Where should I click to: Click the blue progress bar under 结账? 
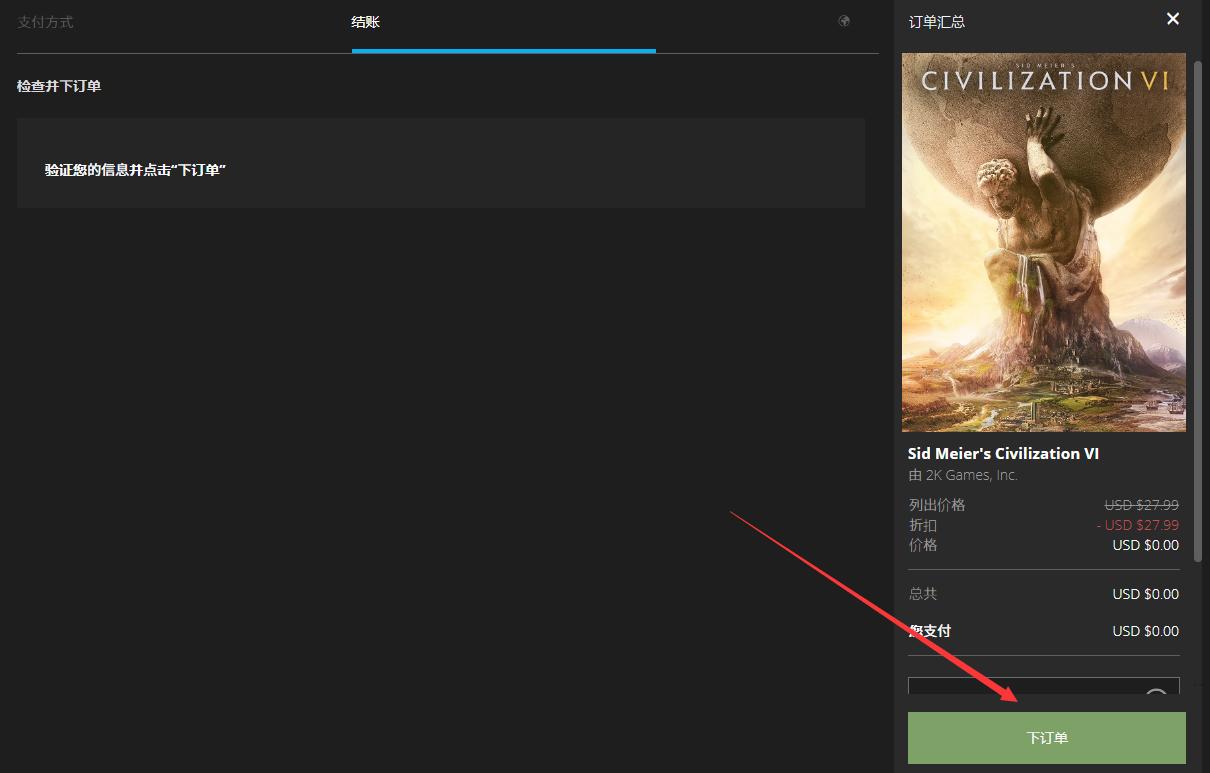(503, 50)
